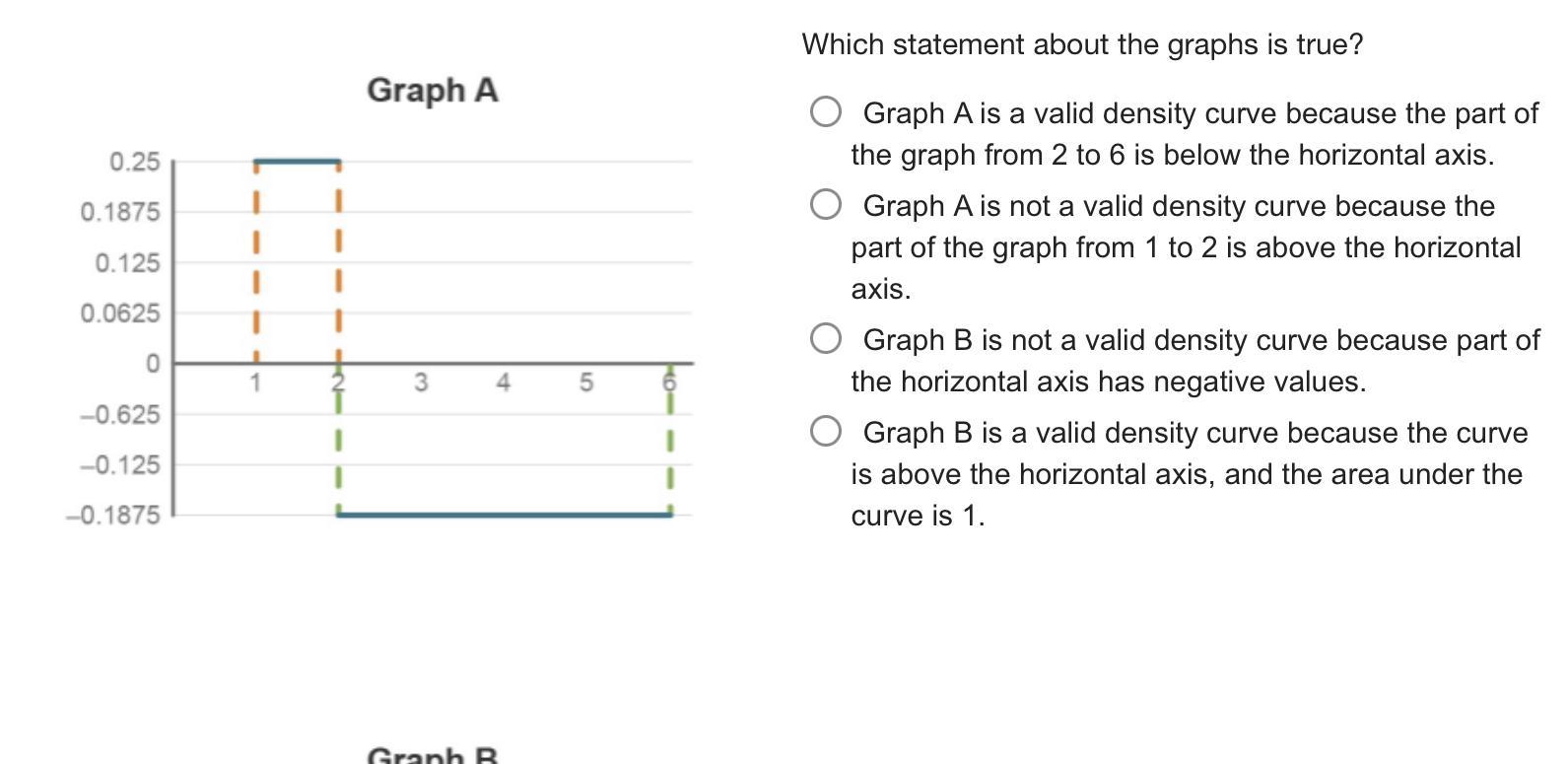This screenshot has width=1568, height=764.
Task: Click the number 3 on the horizontal axis
Action: point(421,382)
